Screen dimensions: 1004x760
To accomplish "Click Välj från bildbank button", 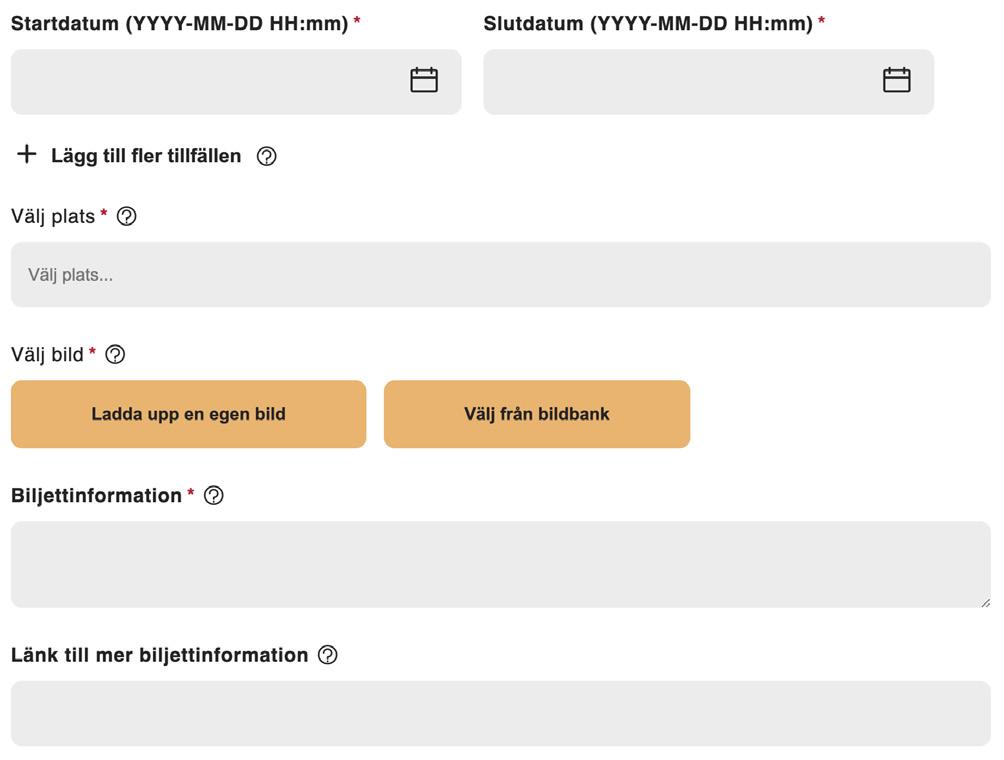I will coord(536,414).
